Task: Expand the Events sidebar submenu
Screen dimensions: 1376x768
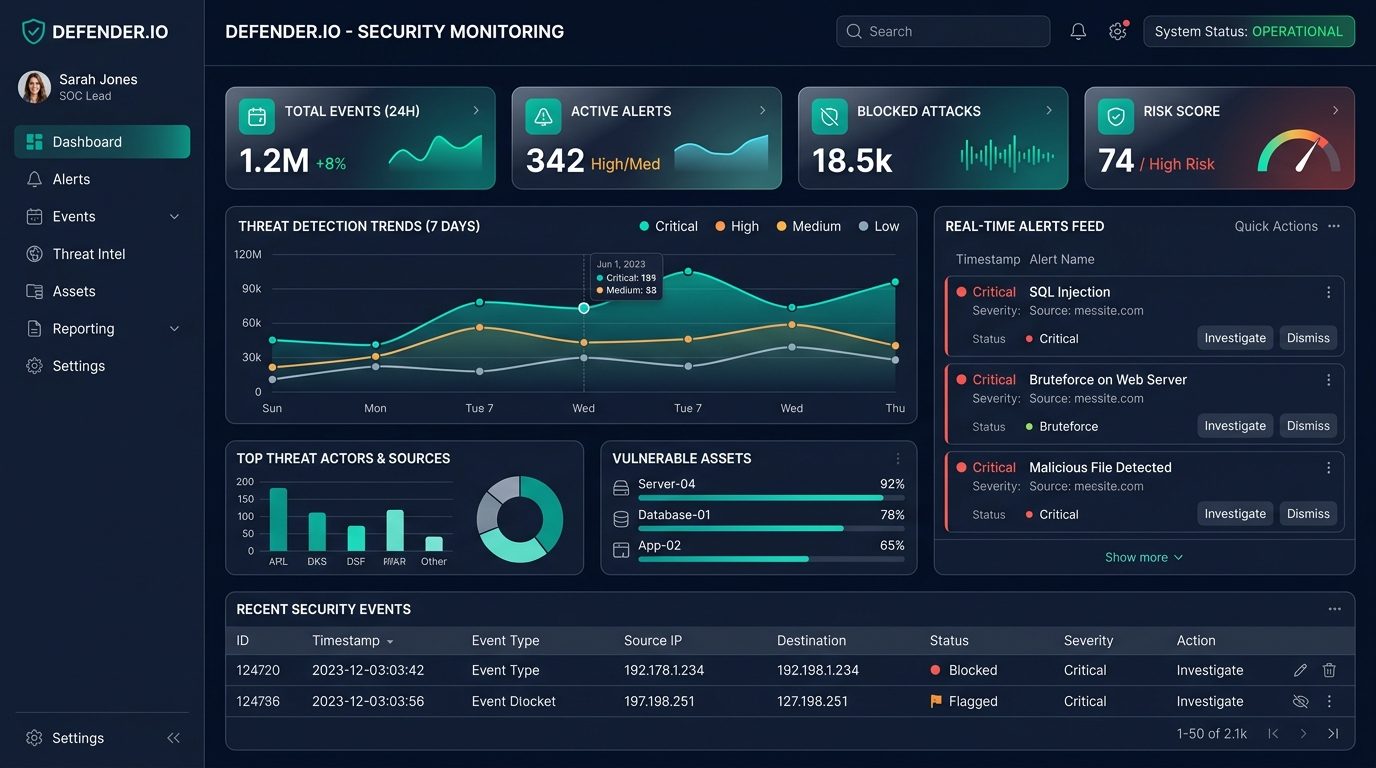Action: click(x=174, y=217)
